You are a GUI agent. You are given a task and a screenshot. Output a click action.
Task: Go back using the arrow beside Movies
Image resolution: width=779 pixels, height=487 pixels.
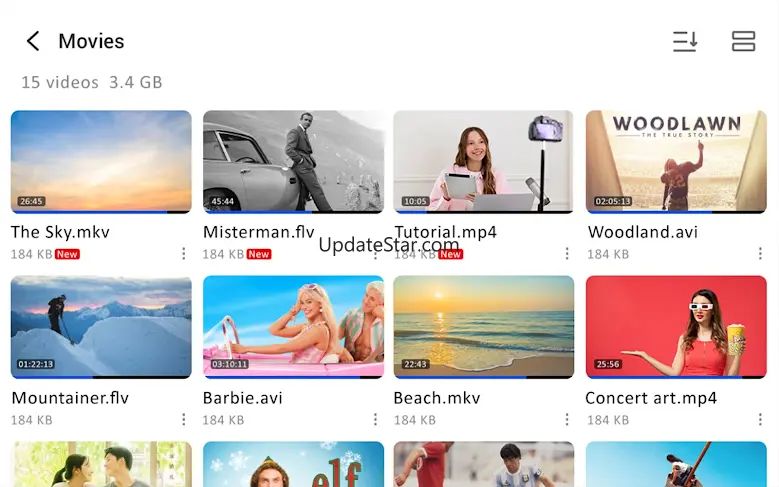[33, 41]
